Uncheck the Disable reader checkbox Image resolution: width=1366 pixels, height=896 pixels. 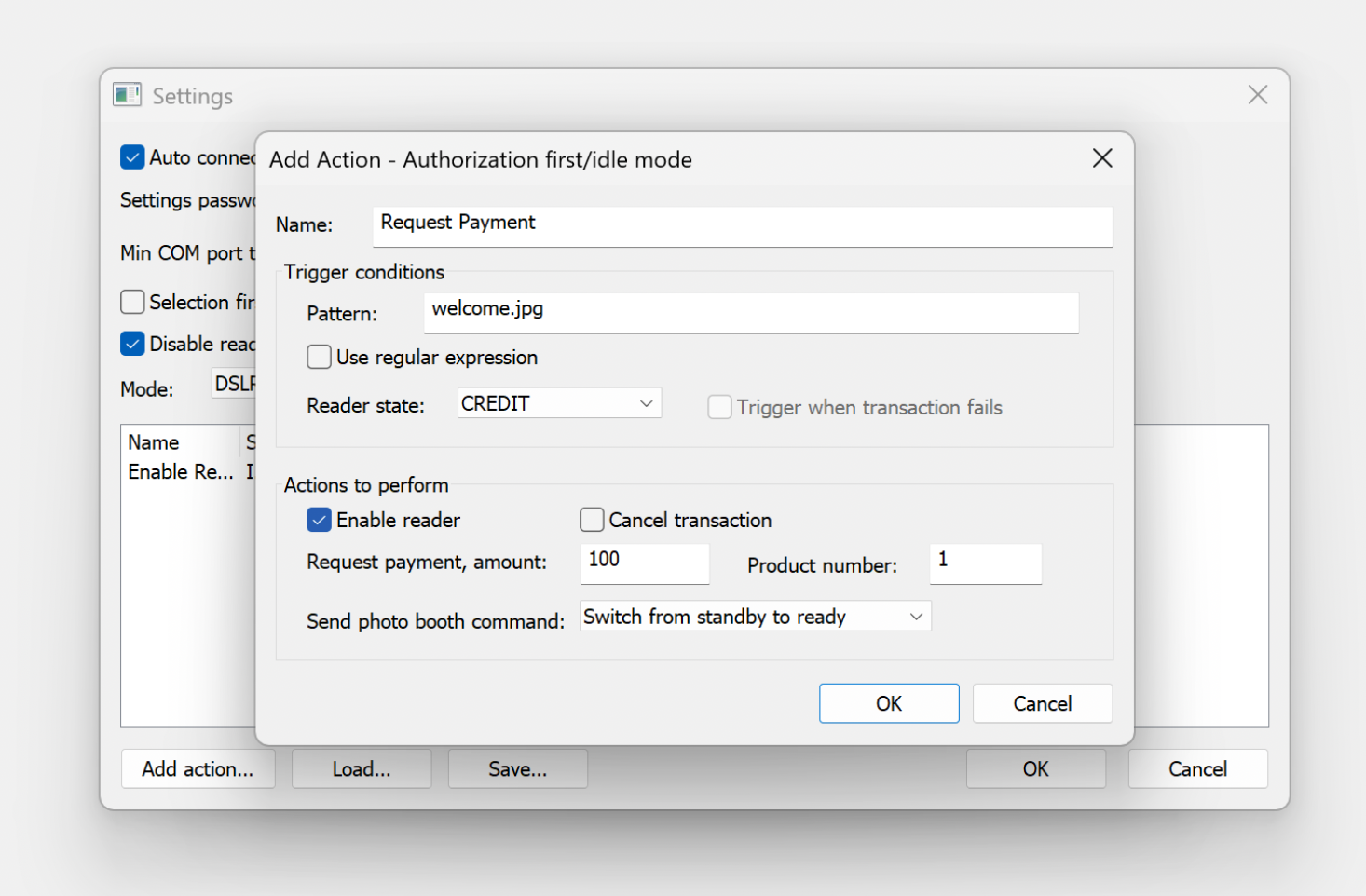(133, 344)
